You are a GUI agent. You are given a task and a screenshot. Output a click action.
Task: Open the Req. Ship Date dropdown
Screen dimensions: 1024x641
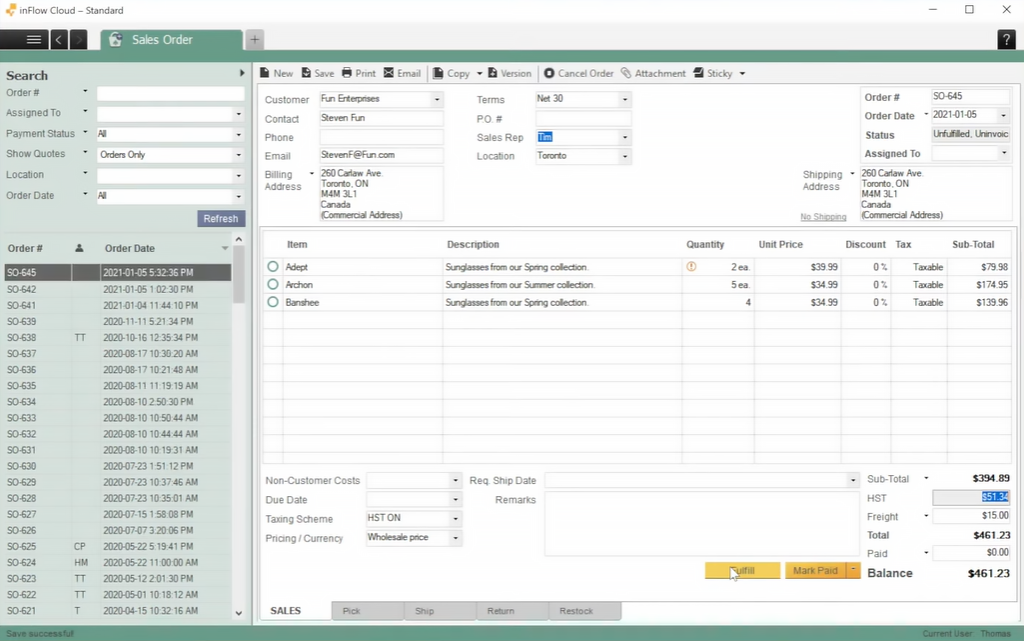[x=853, y=480]
